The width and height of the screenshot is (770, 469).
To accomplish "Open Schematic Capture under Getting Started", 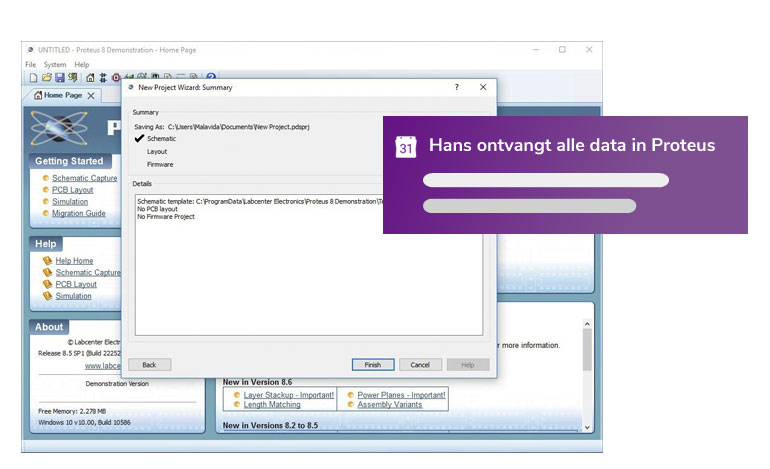I will click(84, 178).
